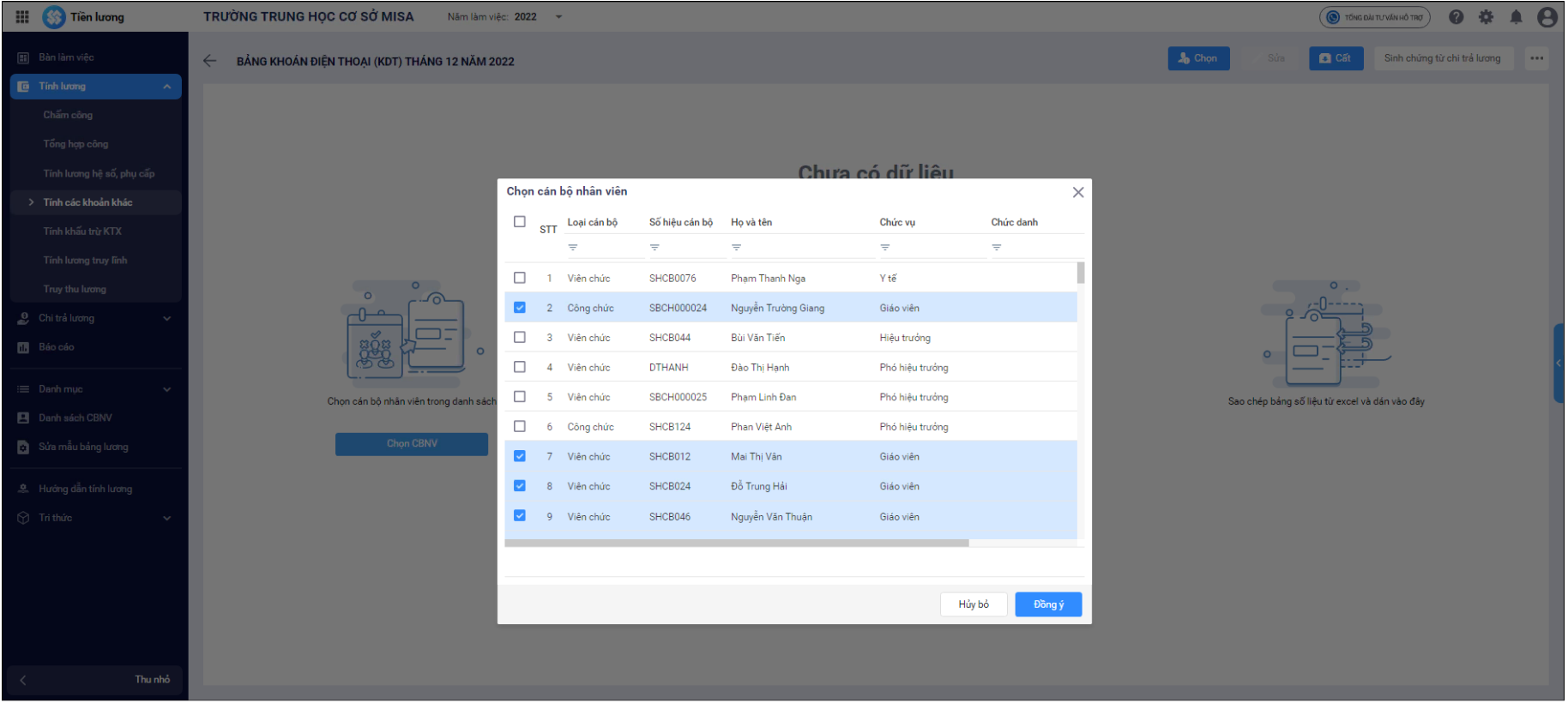Uncheck the row for Nguyễn Trường Giang

click(520, 308)
